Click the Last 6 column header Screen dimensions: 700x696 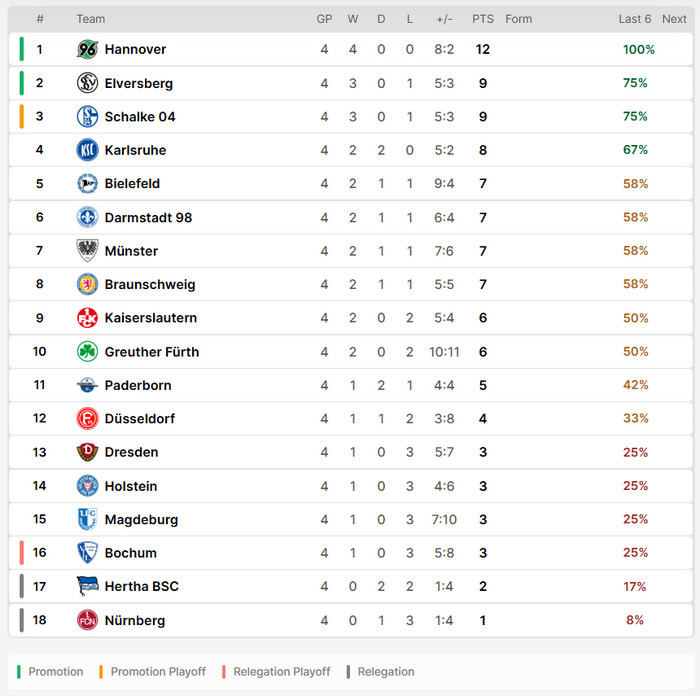point(634,19)
